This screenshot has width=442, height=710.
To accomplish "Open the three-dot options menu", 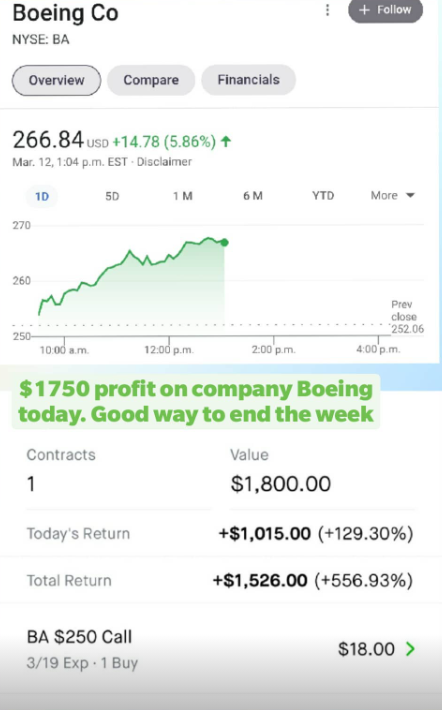I will pyautogui.click(x=327, y=10).
